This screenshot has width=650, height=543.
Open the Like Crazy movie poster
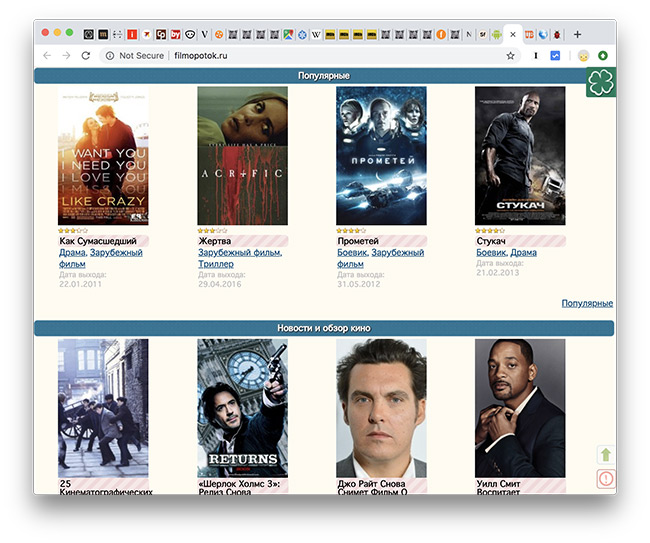click(103, 156)
